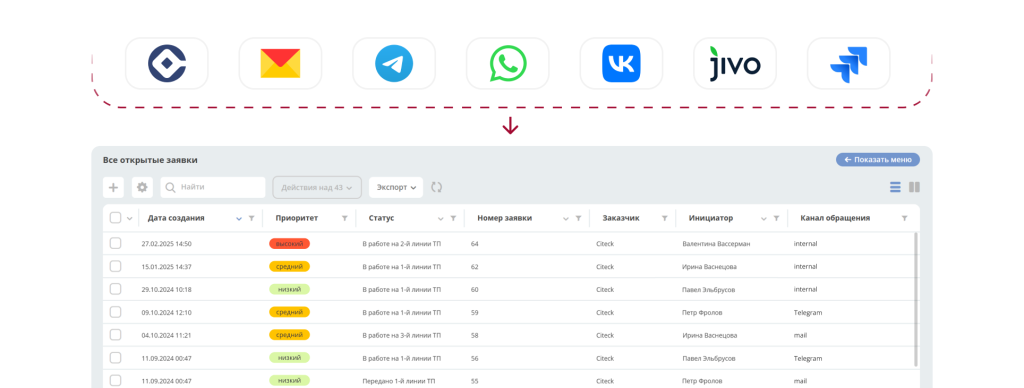Click the Заказчик column header

pyautogui.click(x=620, y=218)
